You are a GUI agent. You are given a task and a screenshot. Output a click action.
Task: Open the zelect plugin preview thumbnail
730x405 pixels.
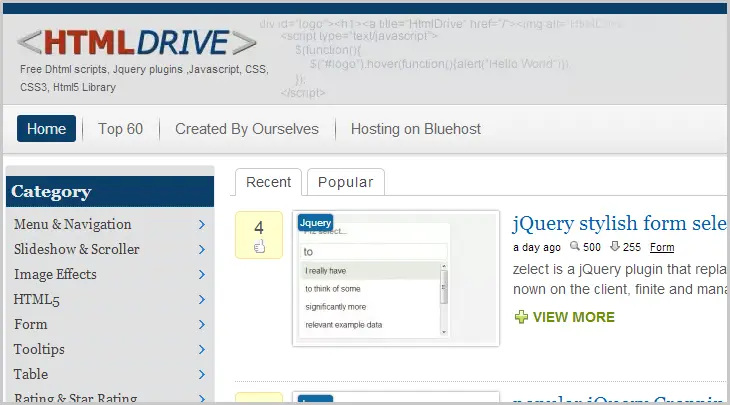[x=396, y=278]
